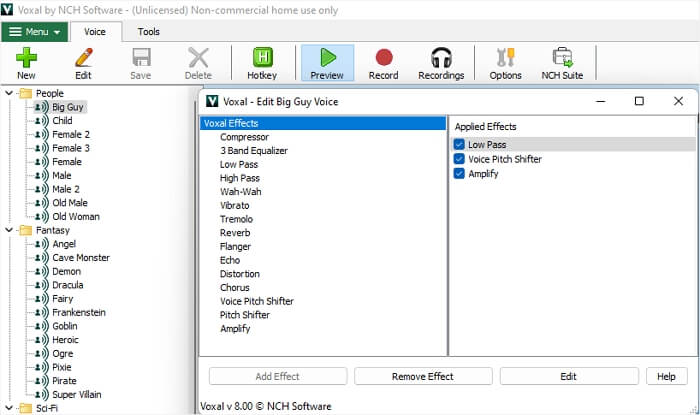The image size is (700, 415).
Task: Maximize the Edit Big Guy Voice dialog
Action: tap(639, 101)
